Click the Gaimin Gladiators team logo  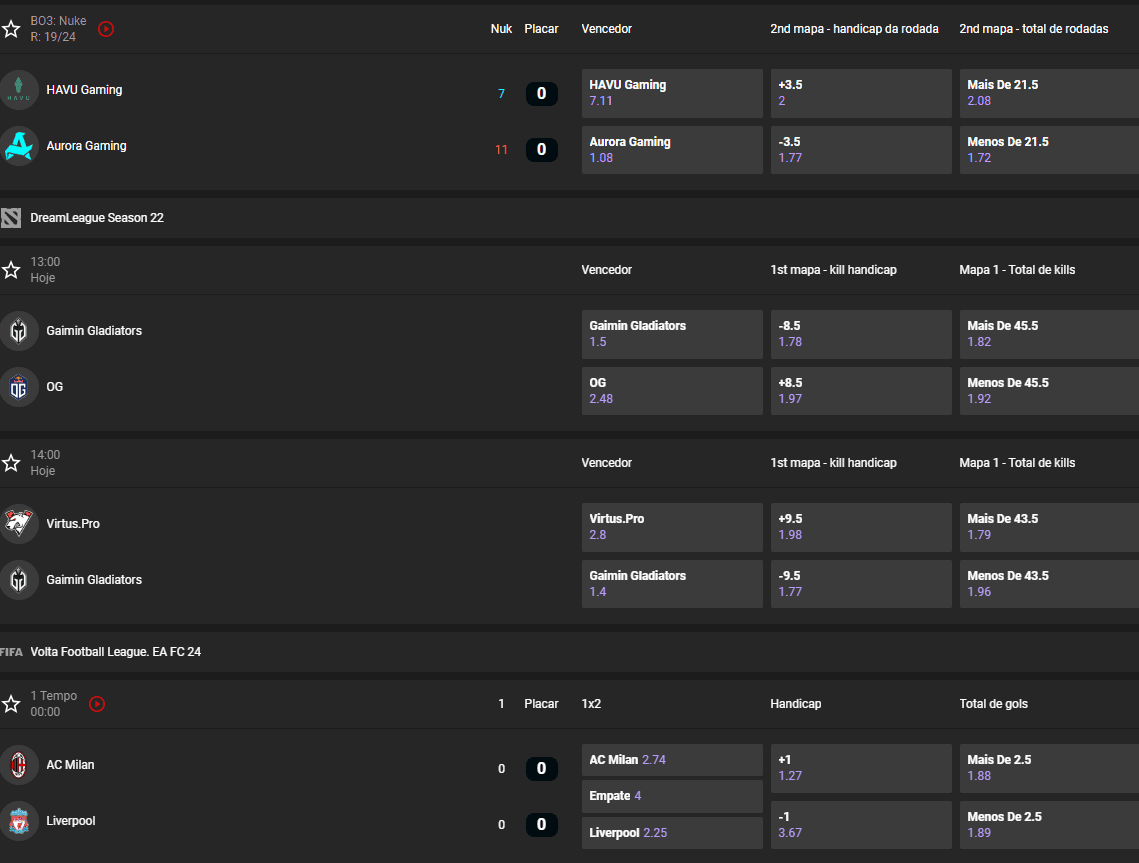[x=20, y=331]
